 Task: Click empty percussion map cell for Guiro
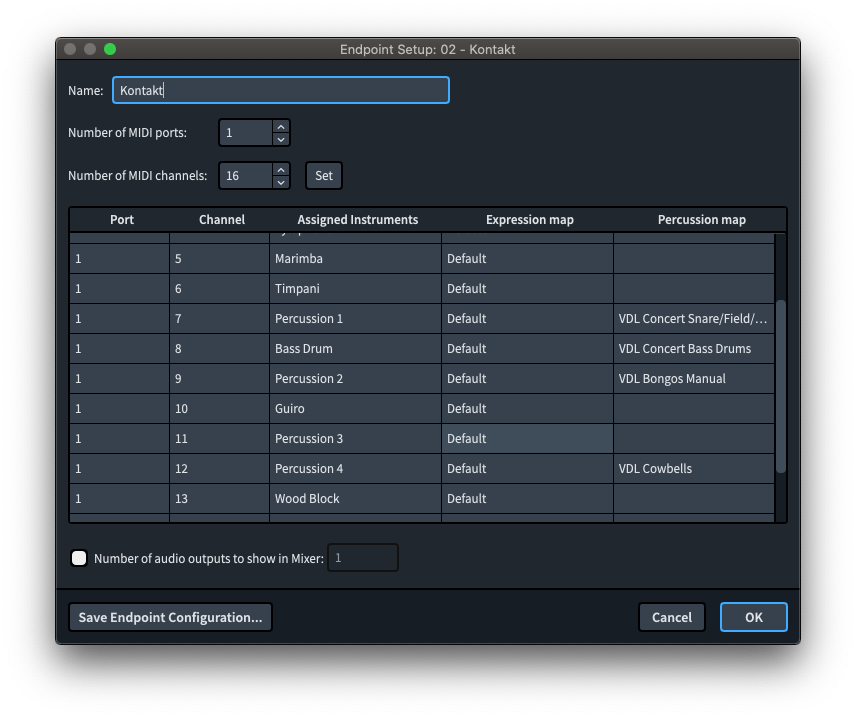694,409
